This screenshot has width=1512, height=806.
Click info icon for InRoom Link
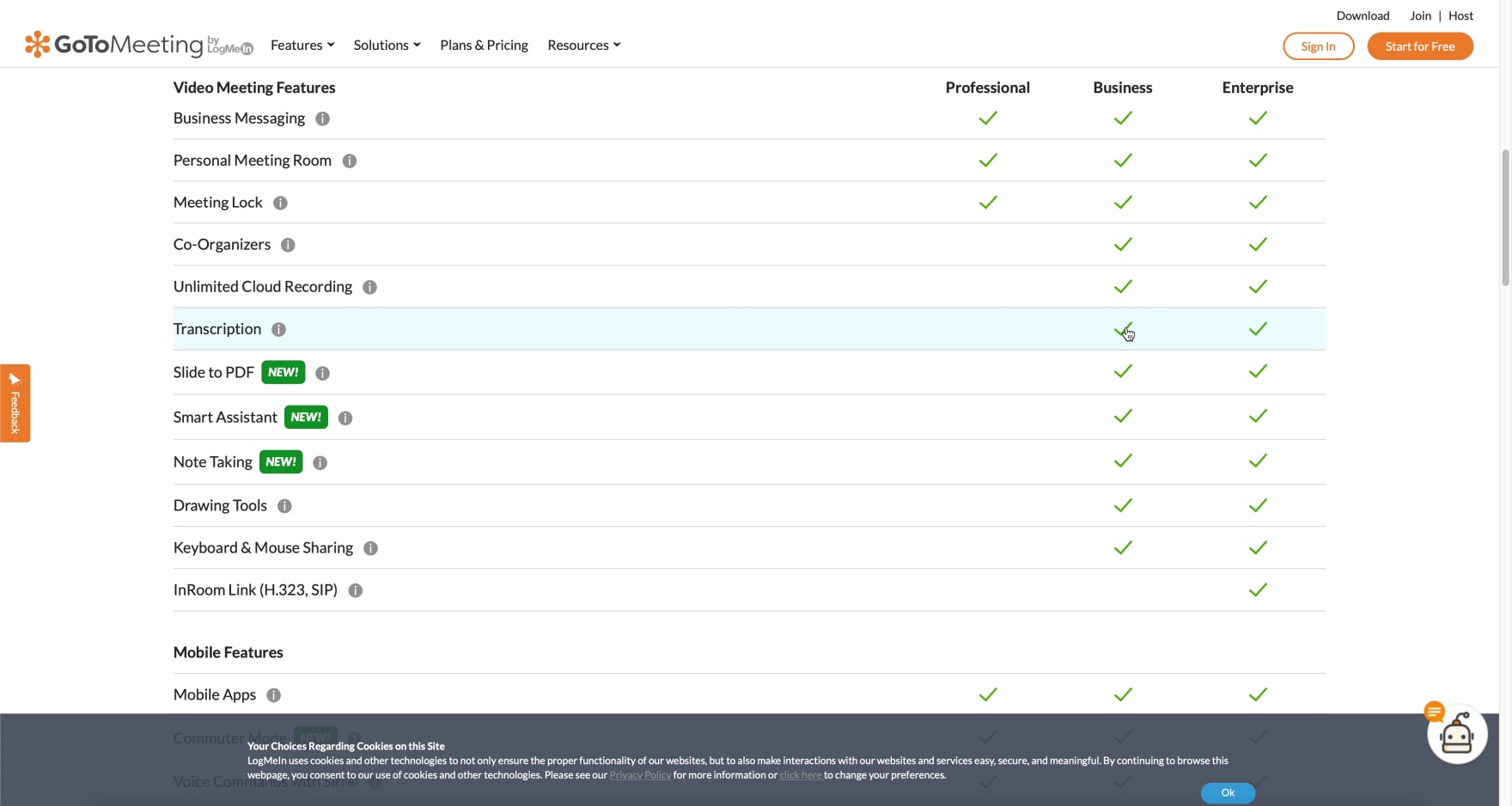[355, 590]
